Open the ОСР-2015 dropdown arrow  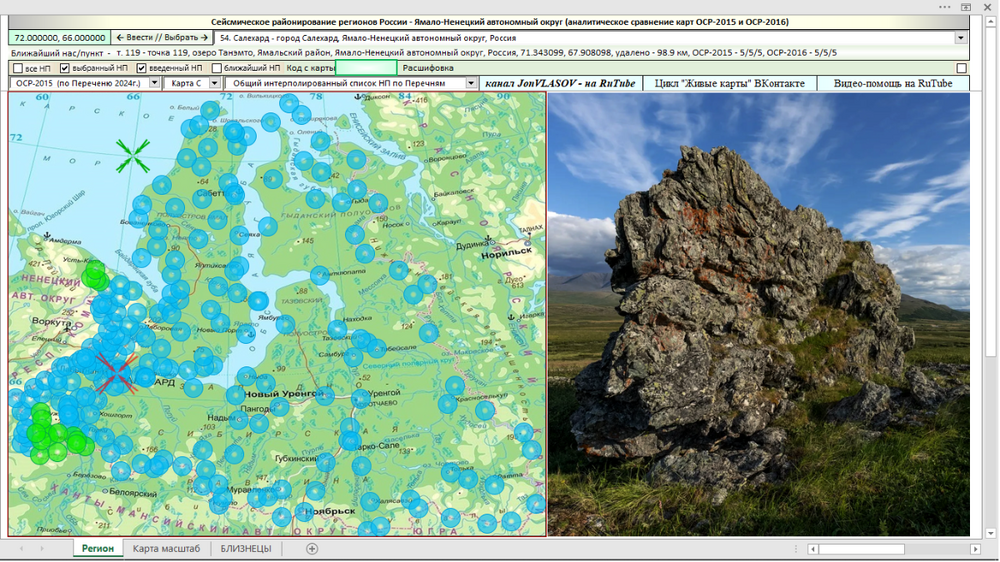[x=154, y=83]
